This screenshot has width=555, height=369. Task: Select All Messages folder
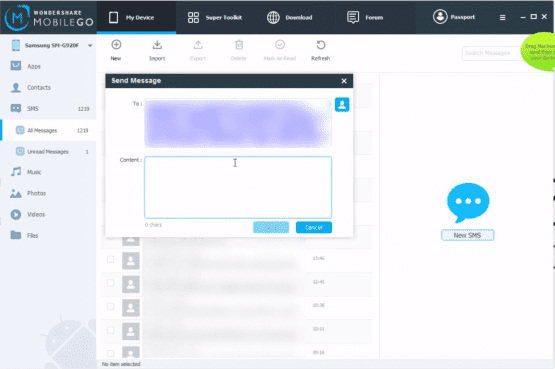pos(48,130)
